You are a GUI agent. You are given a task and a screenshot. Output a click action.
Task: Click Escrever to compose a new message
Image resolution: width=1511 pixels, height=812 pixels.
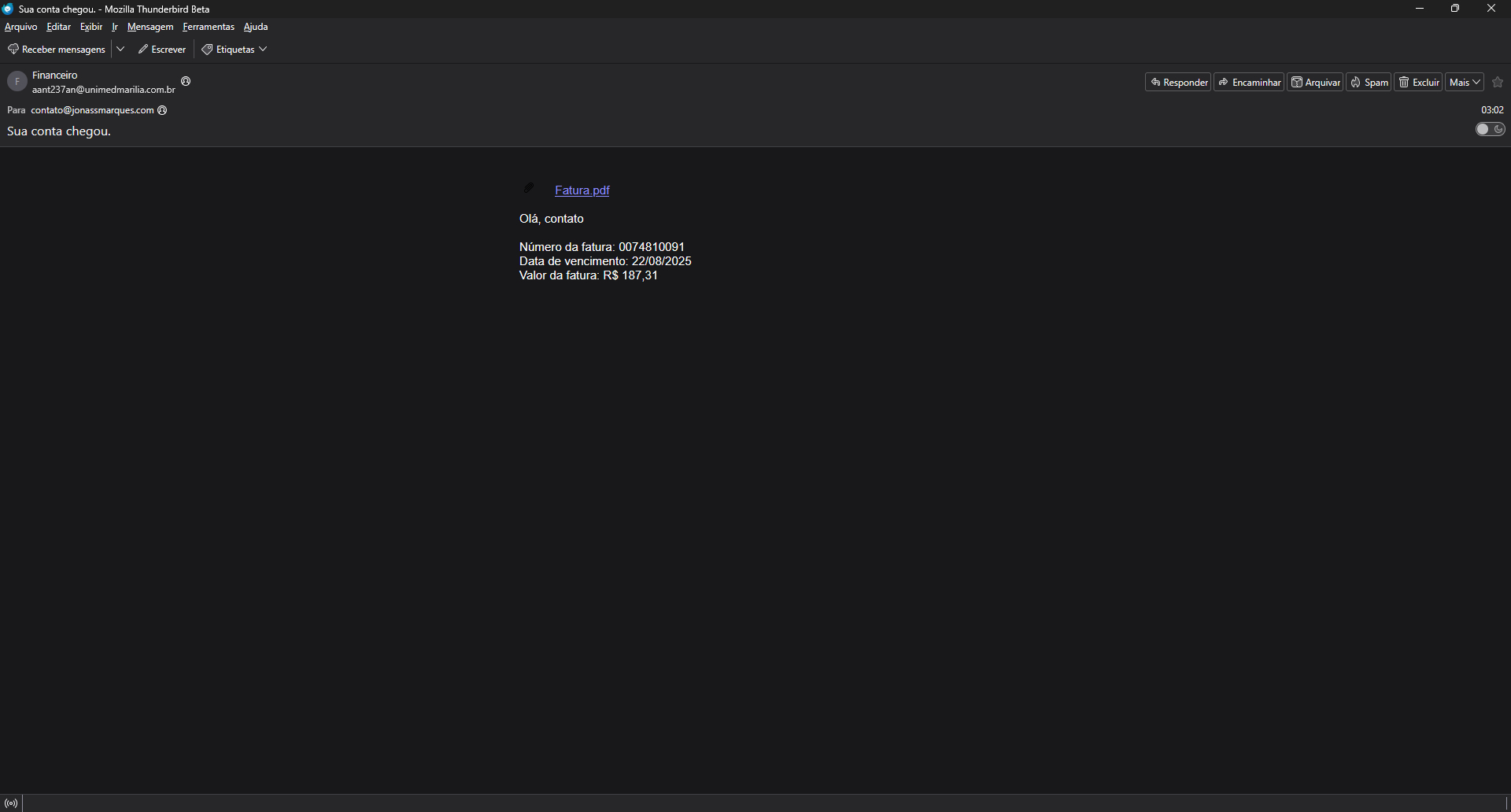[x=162, y=50]
